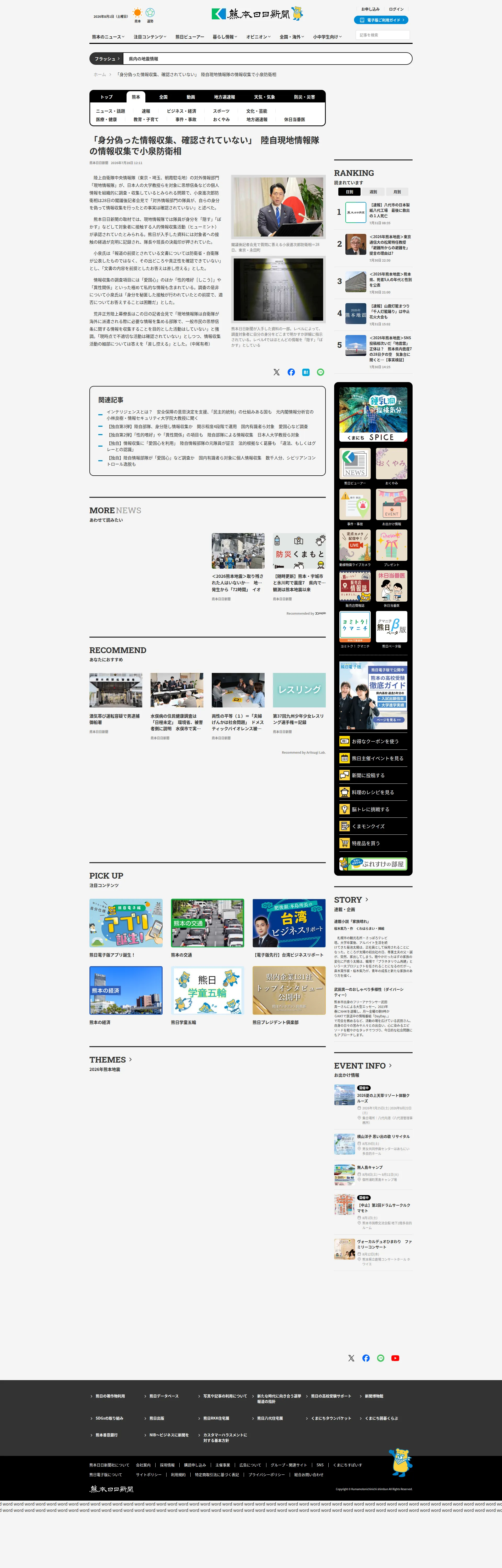Click the ログイン link in header
The height and width of the screenshot is (1568, 502).
point(397,9)
